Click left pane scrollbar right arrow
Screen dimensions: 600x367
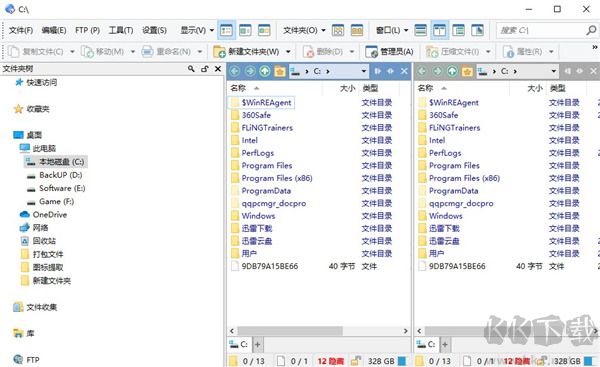[x=406, y=331]
